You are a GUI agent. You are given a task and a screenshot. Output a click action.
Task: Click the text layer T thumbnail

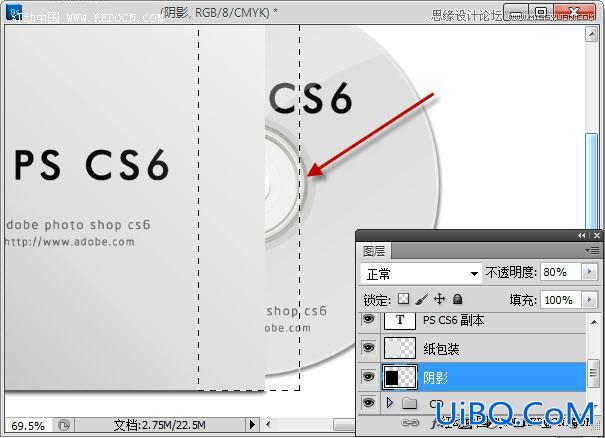400,320
